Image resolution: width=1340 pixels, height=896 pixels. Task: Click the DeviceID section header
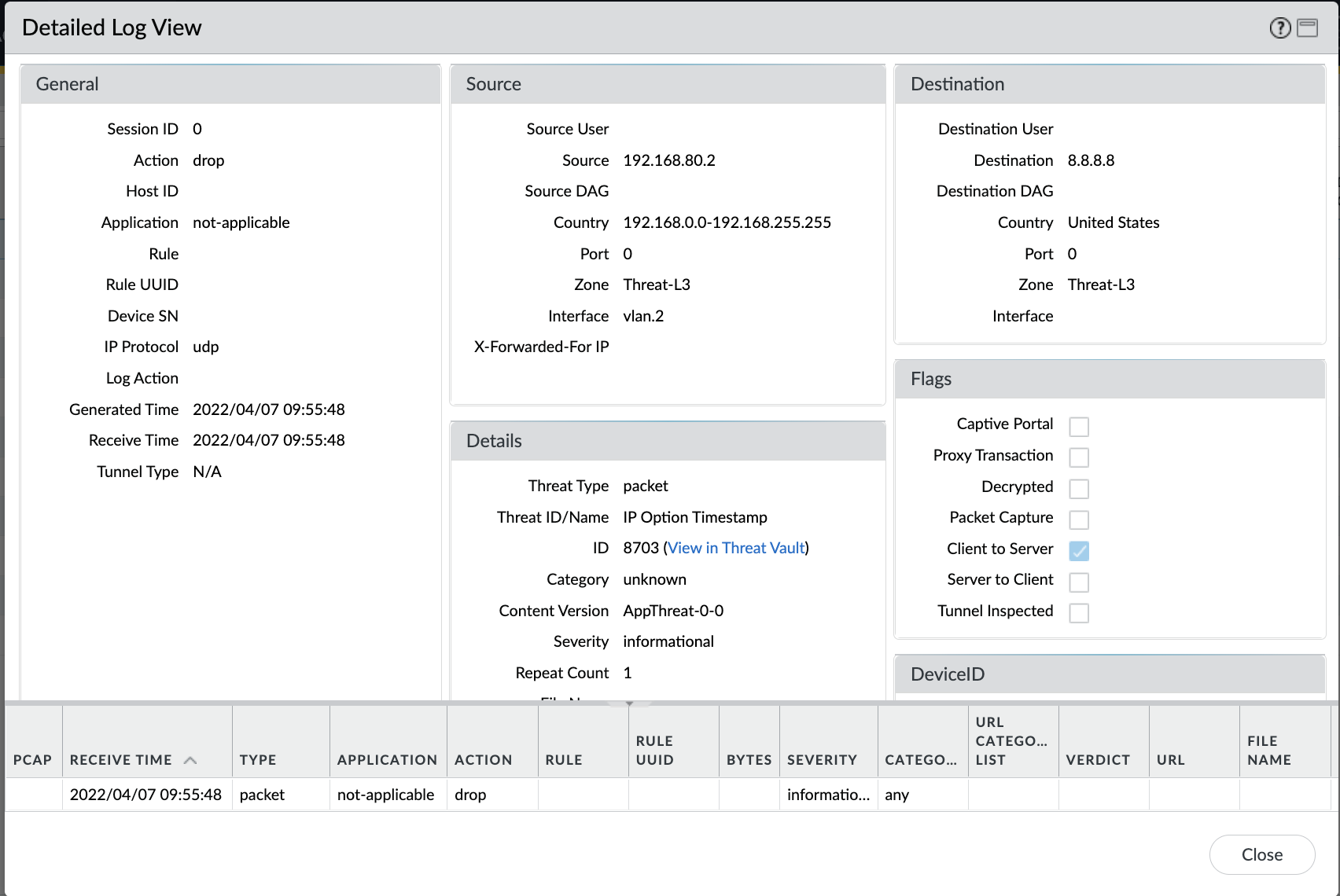tap(946, 674)
